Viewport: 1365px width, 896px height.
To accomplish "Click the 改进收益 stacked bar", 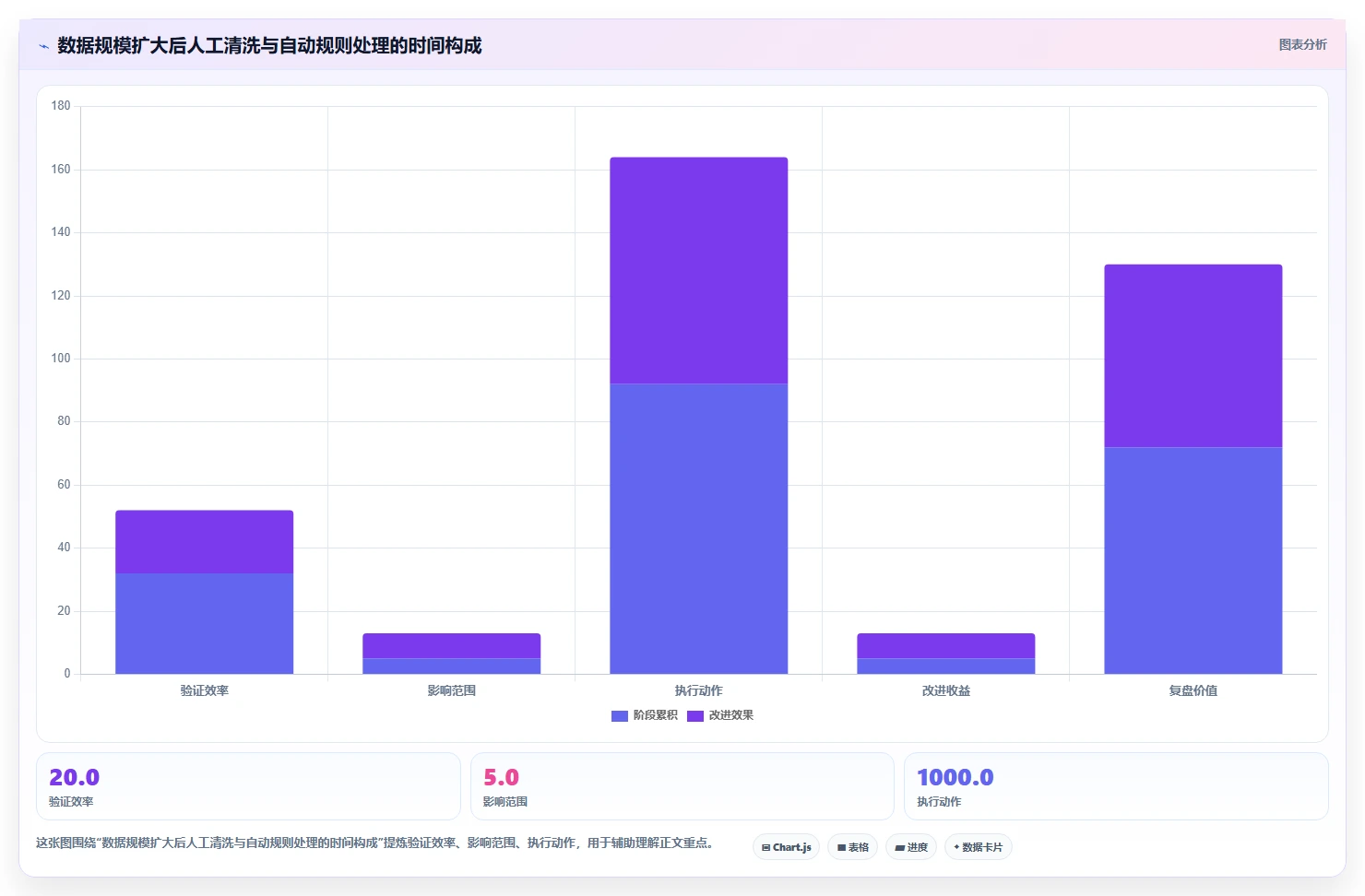I will 945,654.
